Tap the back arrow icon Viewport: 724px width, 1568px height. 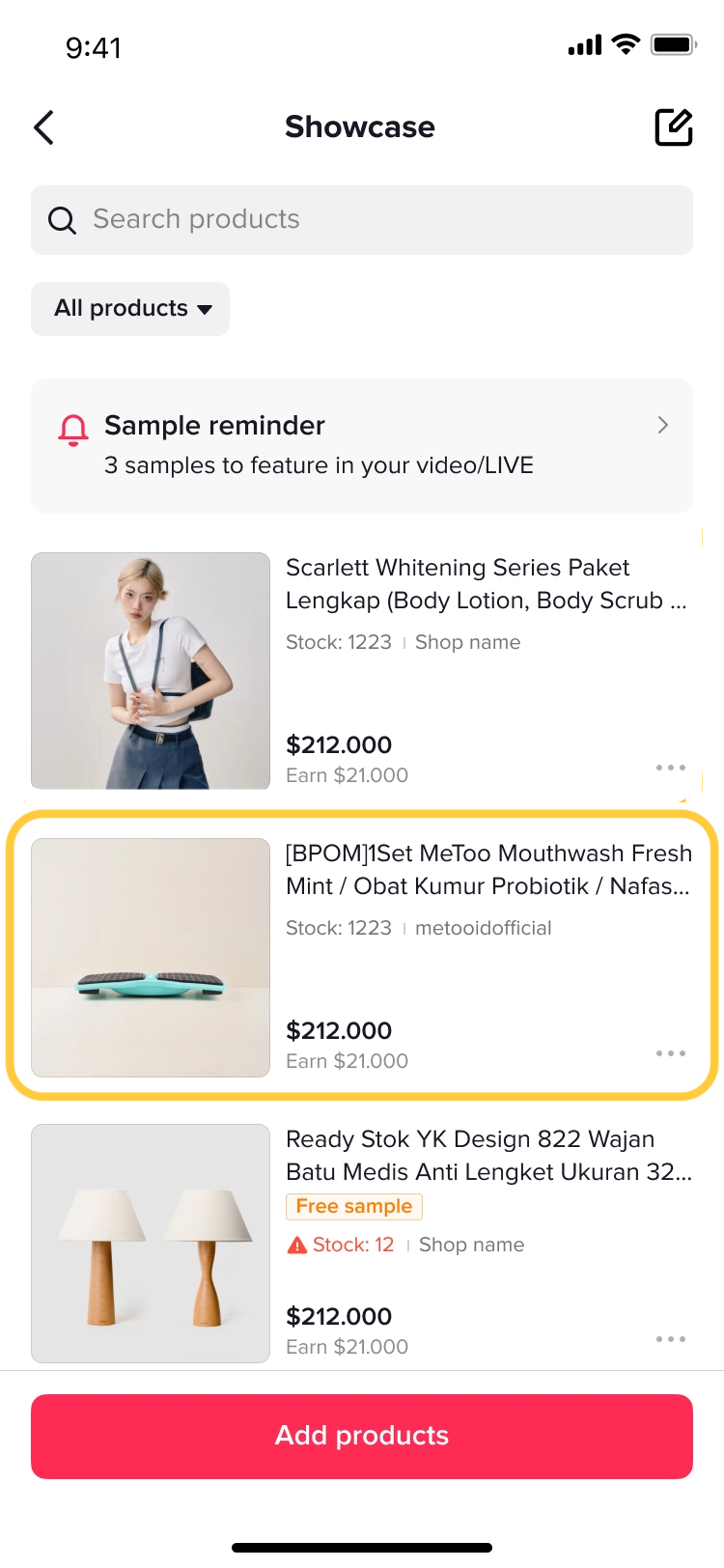(44, 127)
